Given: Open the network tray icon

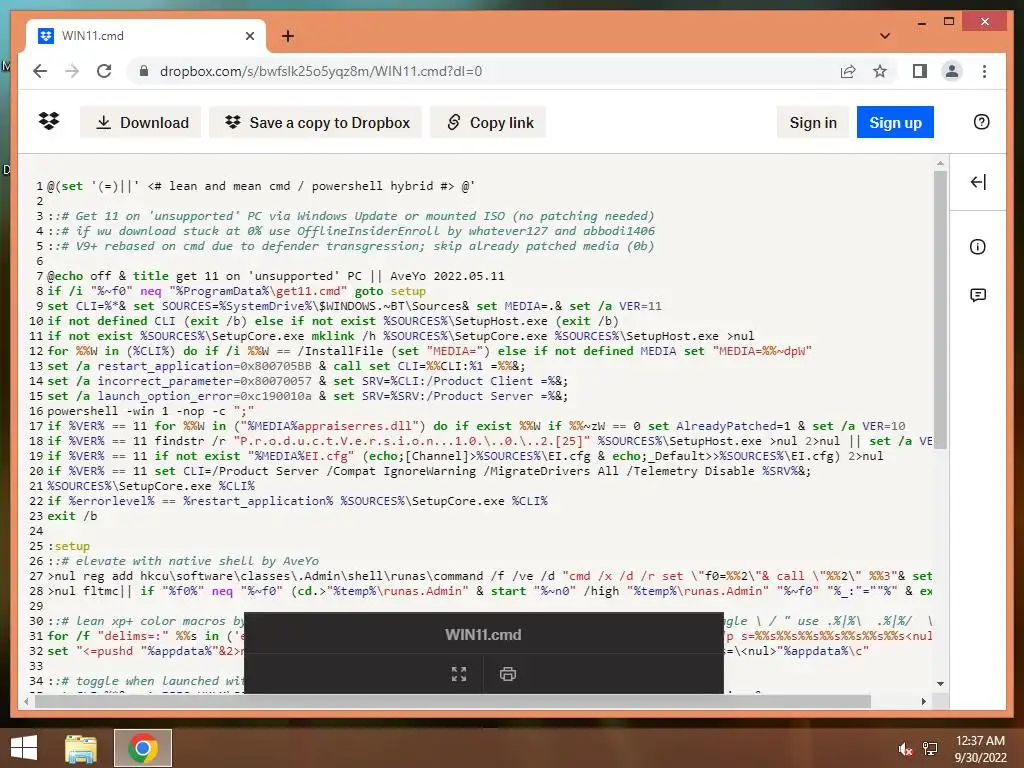Looking at the screenshot, I should (x=930, y=750).
